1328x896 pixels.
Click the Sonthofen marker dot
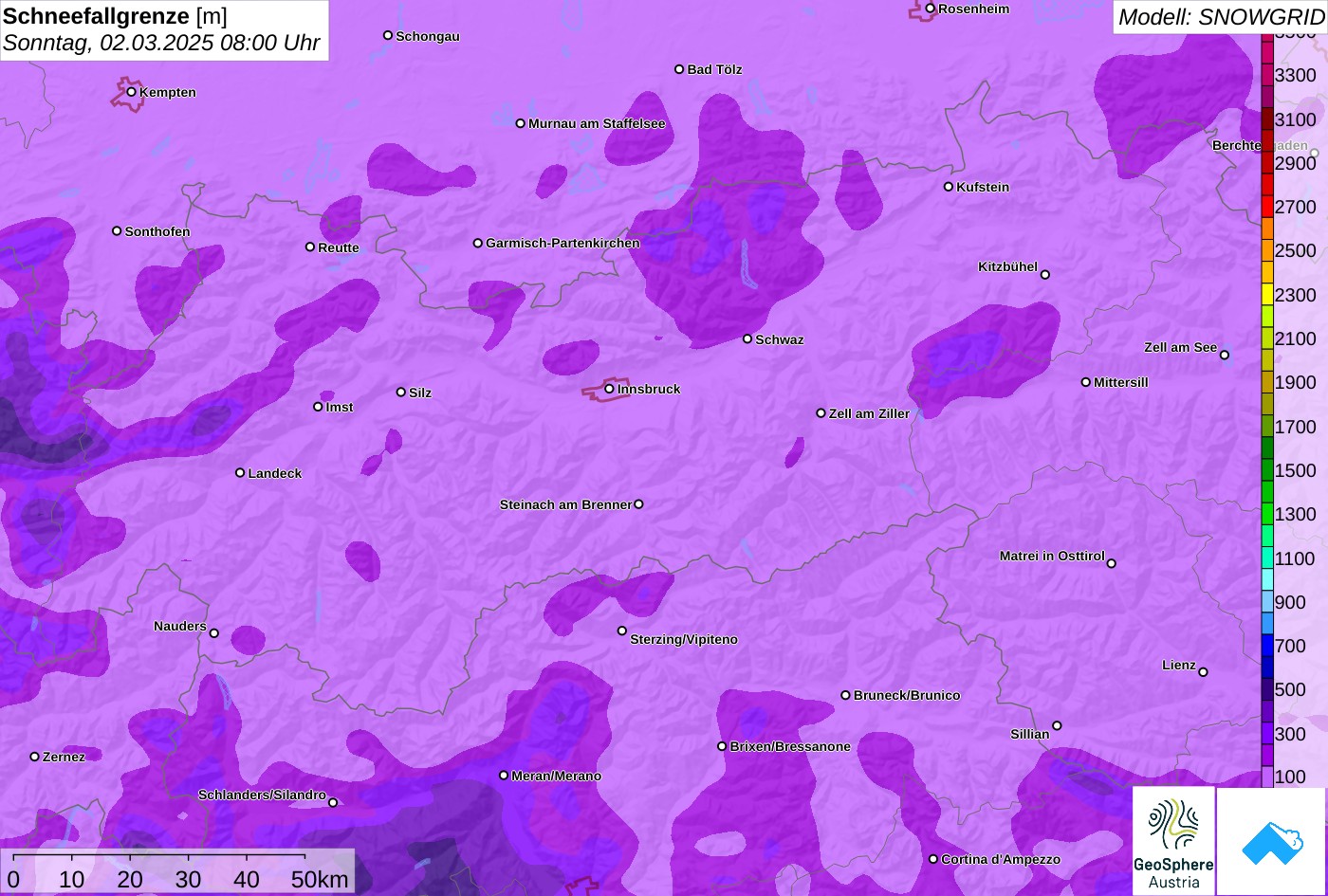[x=118, y=231]
